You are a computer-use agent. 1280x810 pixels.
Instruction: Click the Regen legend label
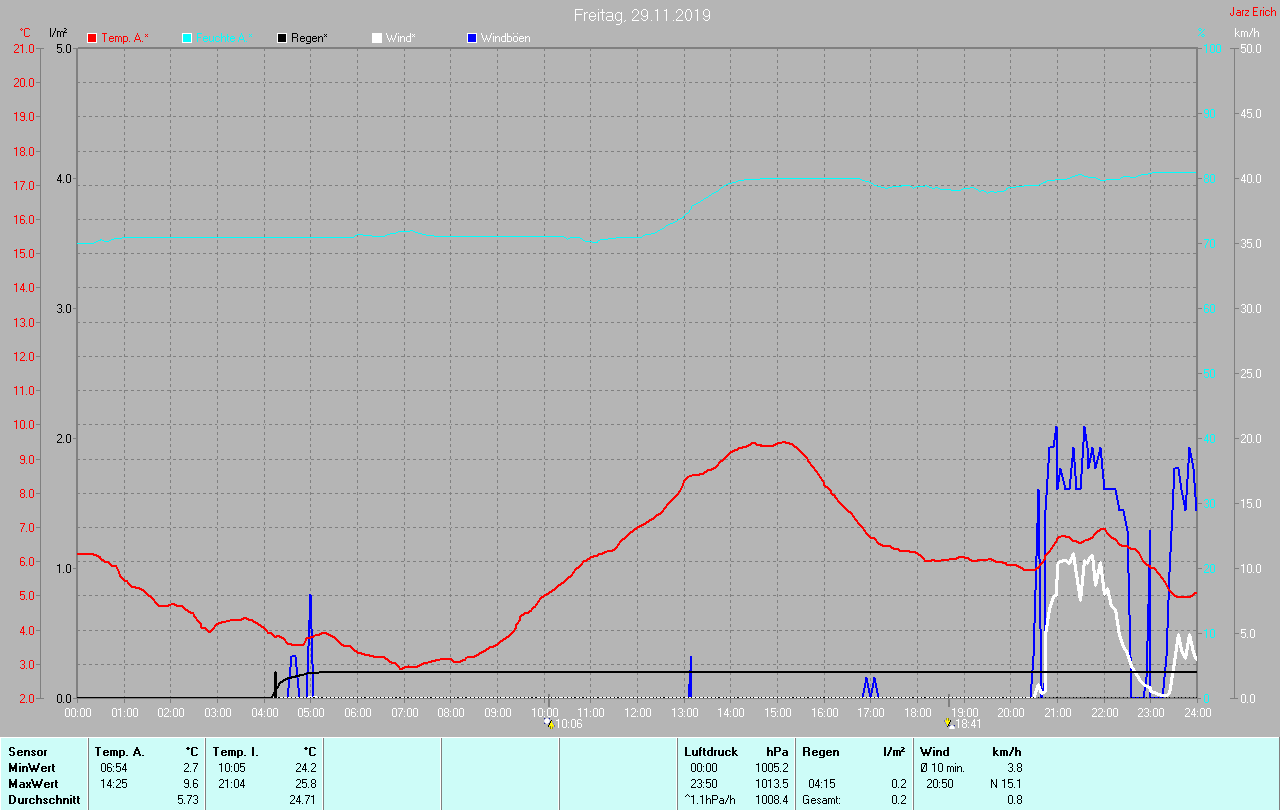pyautogui.click(x=309, y=38)
